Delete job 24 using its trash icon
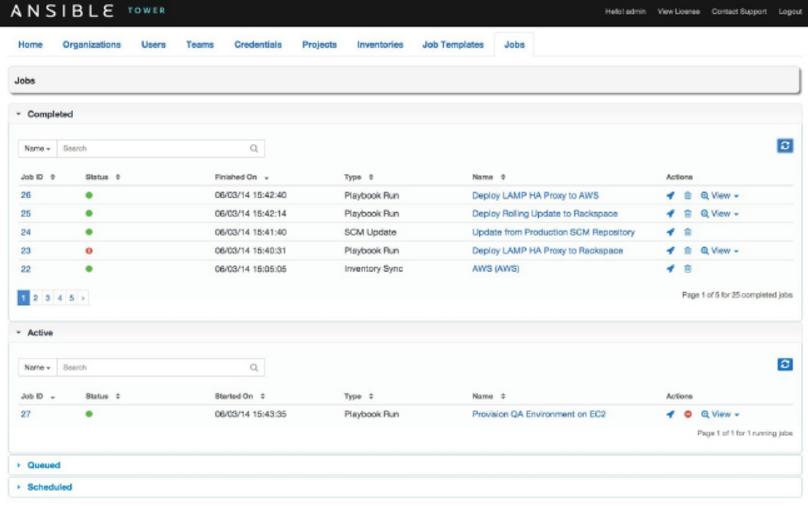This screenshot has height=506, width=808. tap(687, 232)
